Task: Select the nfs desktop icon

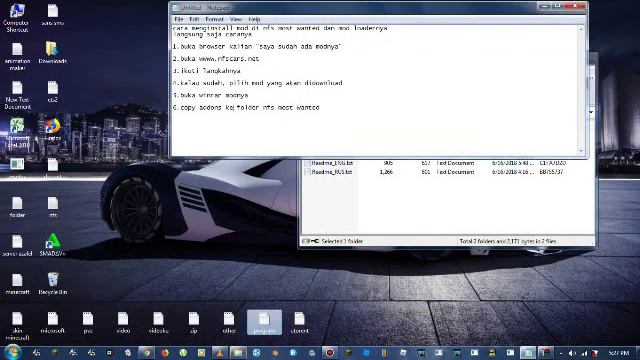Action: click(x=53, y=207)
